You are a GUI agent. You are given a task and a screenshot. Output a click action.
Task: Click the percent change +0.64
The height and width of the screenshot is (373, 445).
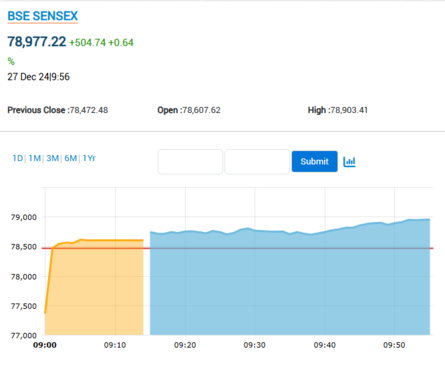tap(121, 43)
